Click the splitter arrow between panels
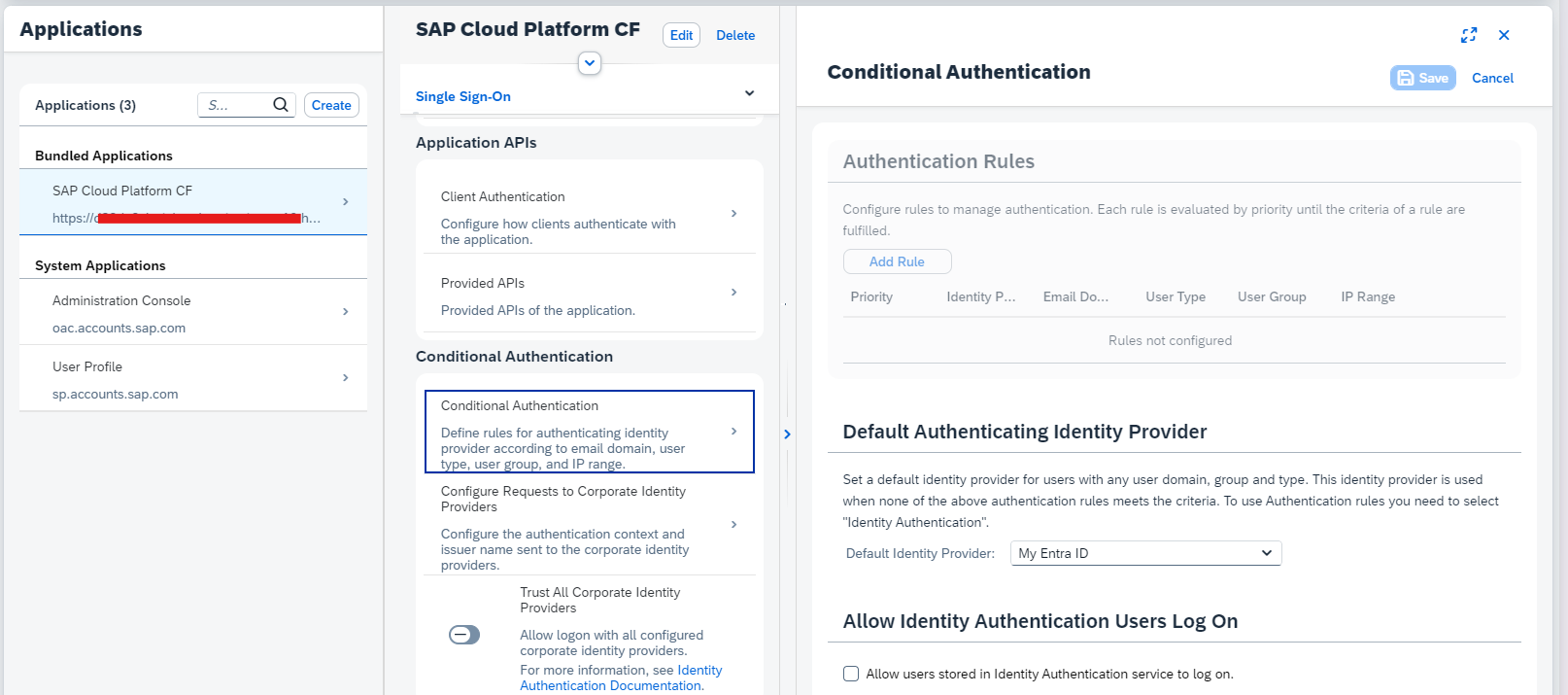This screenshot has width=1568, height=695. pos(787,434)
